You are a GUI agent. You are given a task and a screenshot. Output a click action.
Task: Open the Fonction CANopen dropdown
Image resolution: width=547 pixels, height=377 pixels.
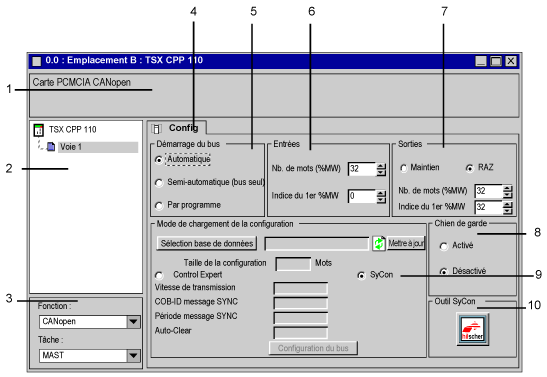tap(133, 322)
